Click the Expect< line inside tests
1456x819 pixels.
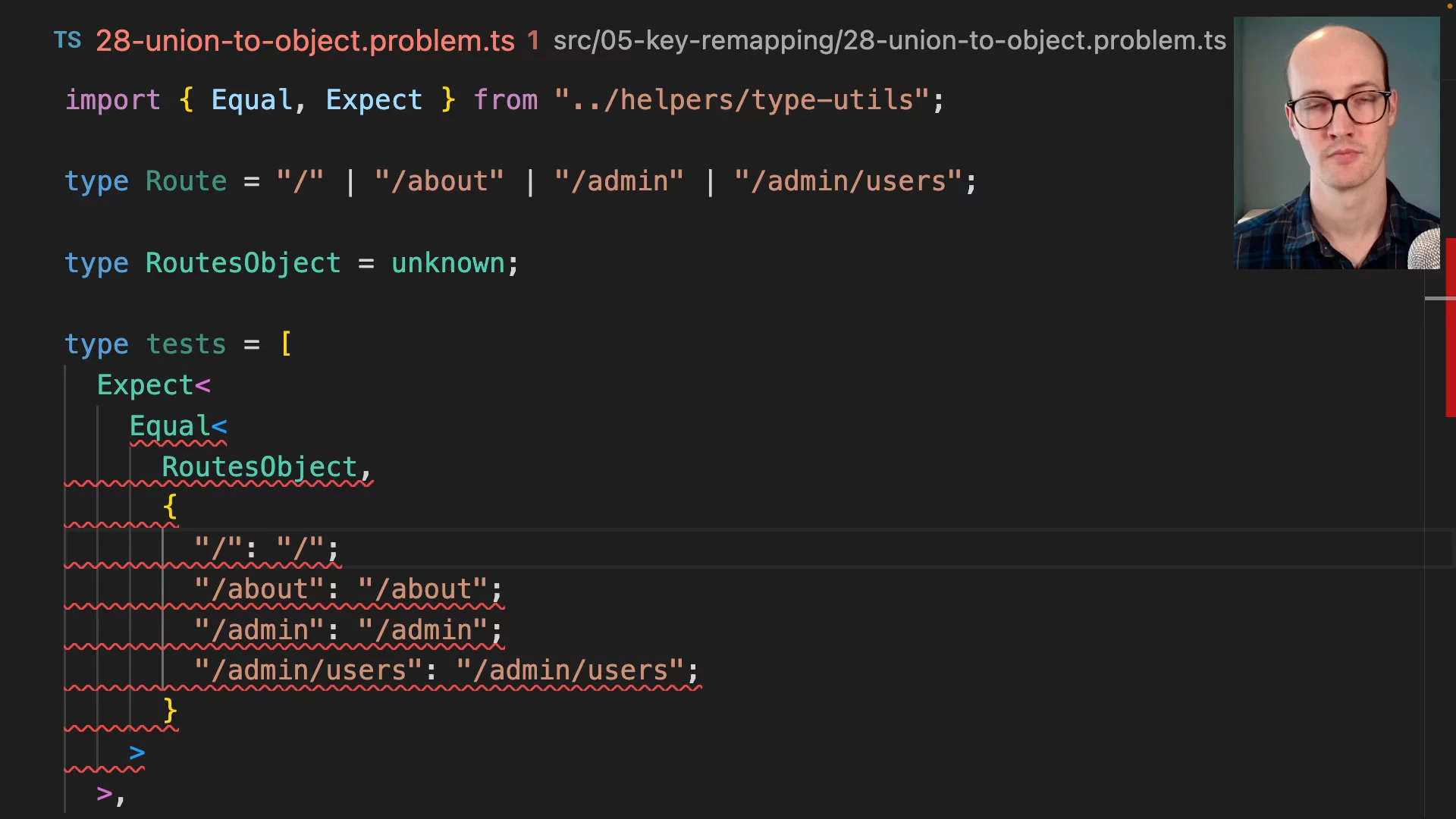click(x=153, y=385)
